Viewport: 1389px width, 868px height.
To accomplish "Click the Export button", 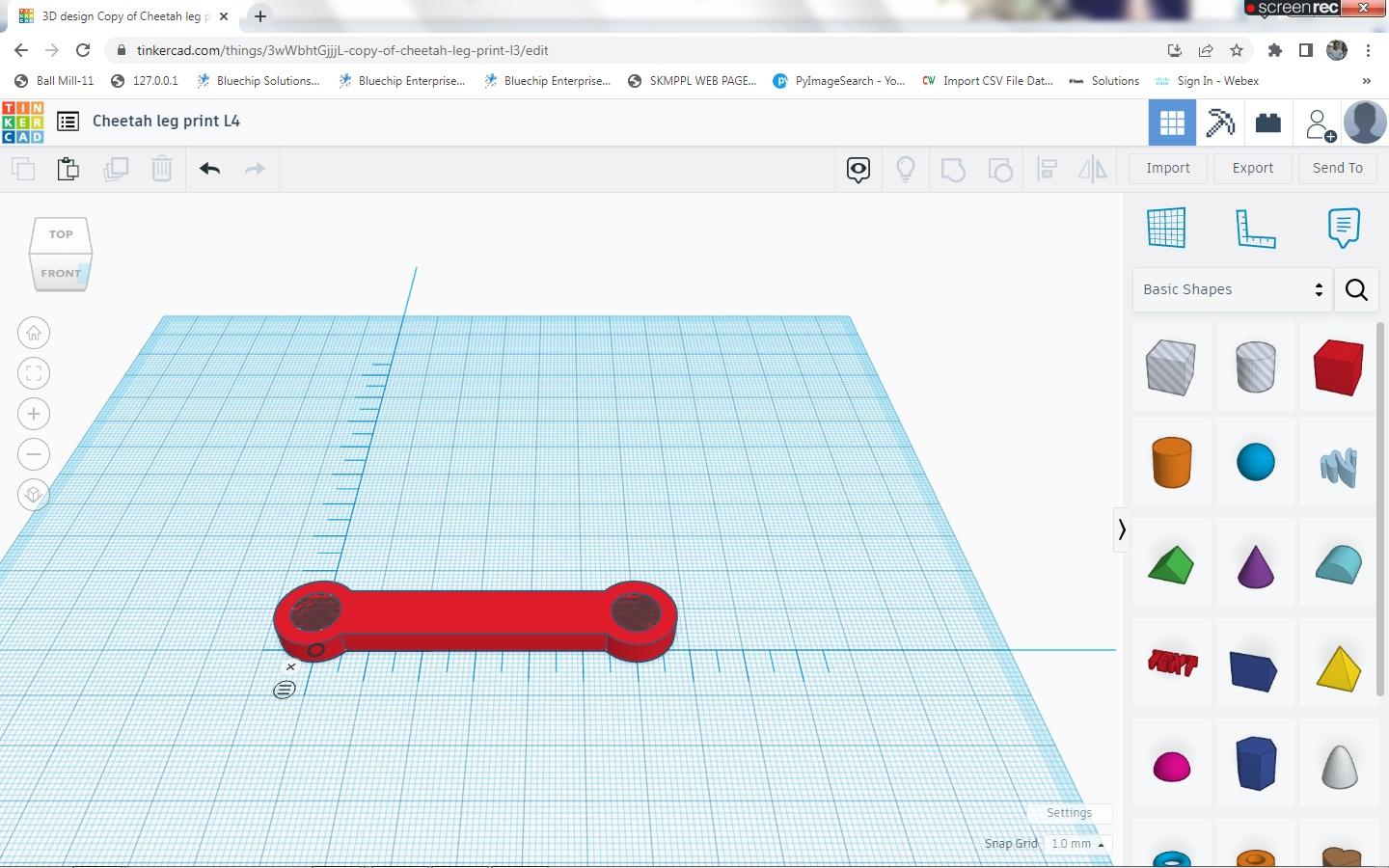I will pyautogui.click(x=1253, y=168).
